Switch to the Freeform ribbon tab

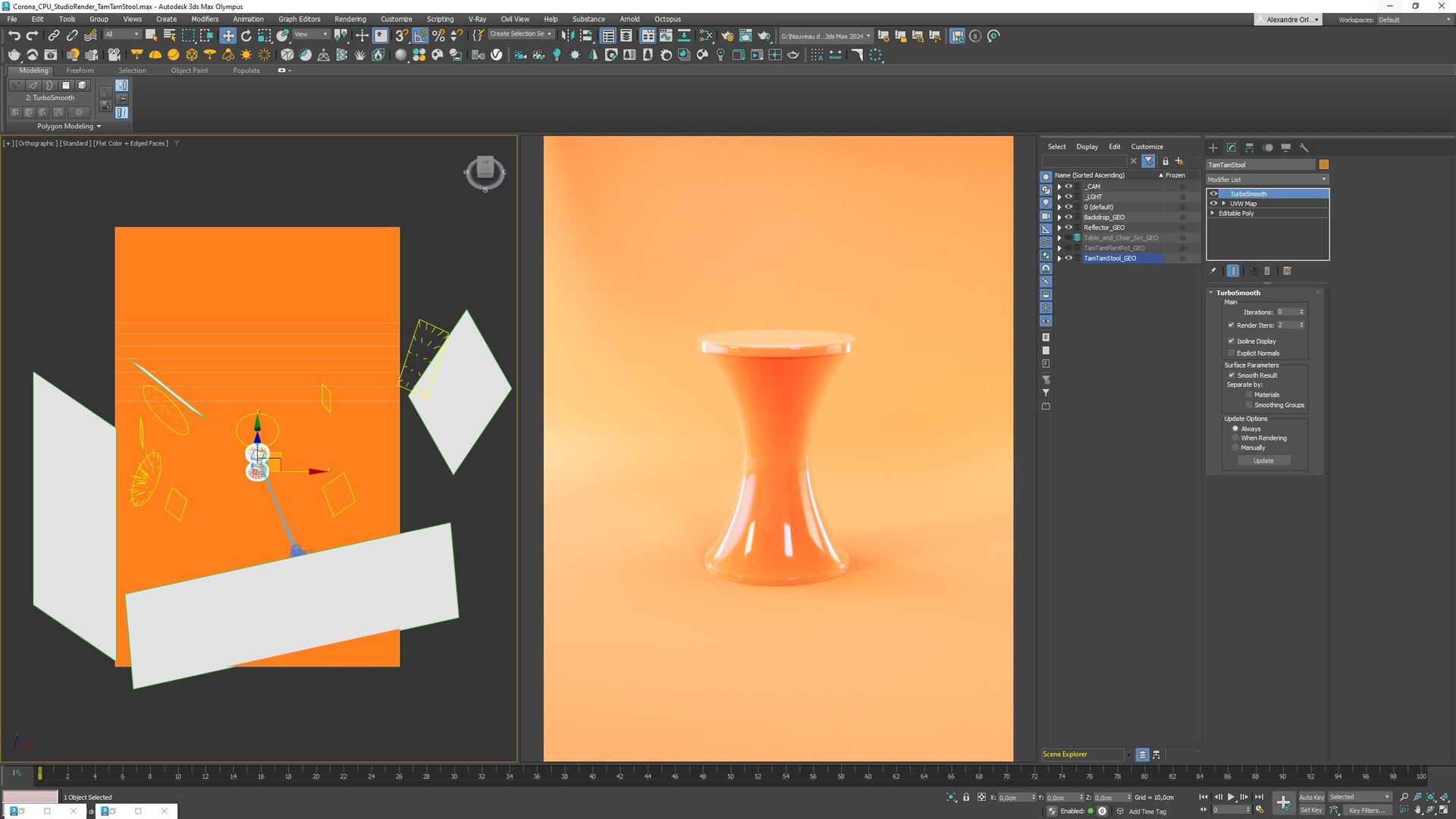pyautogui.click(x=80, y=71)
